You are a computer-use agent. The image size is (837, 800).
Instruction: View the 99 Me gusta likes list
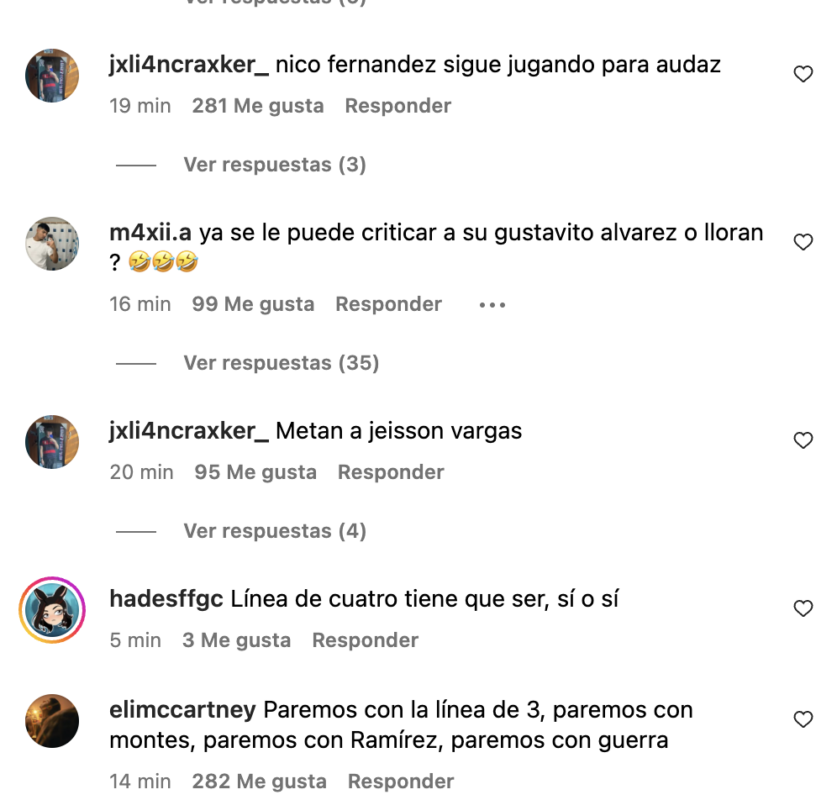(253, 304)
